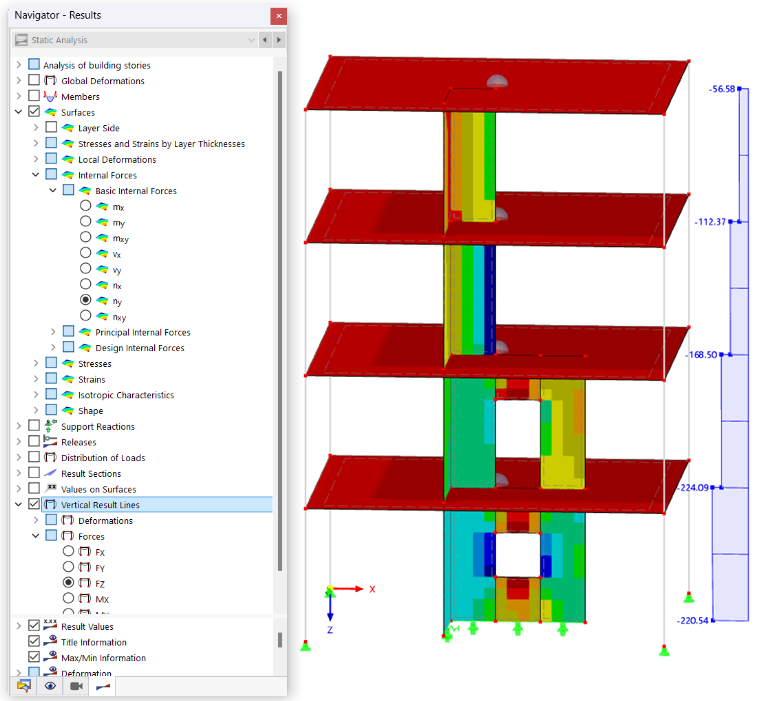Image resolution: width=760 pixels, height=701 pixels.
Task: Select the vx radio button
Action: tap(85, 253)
